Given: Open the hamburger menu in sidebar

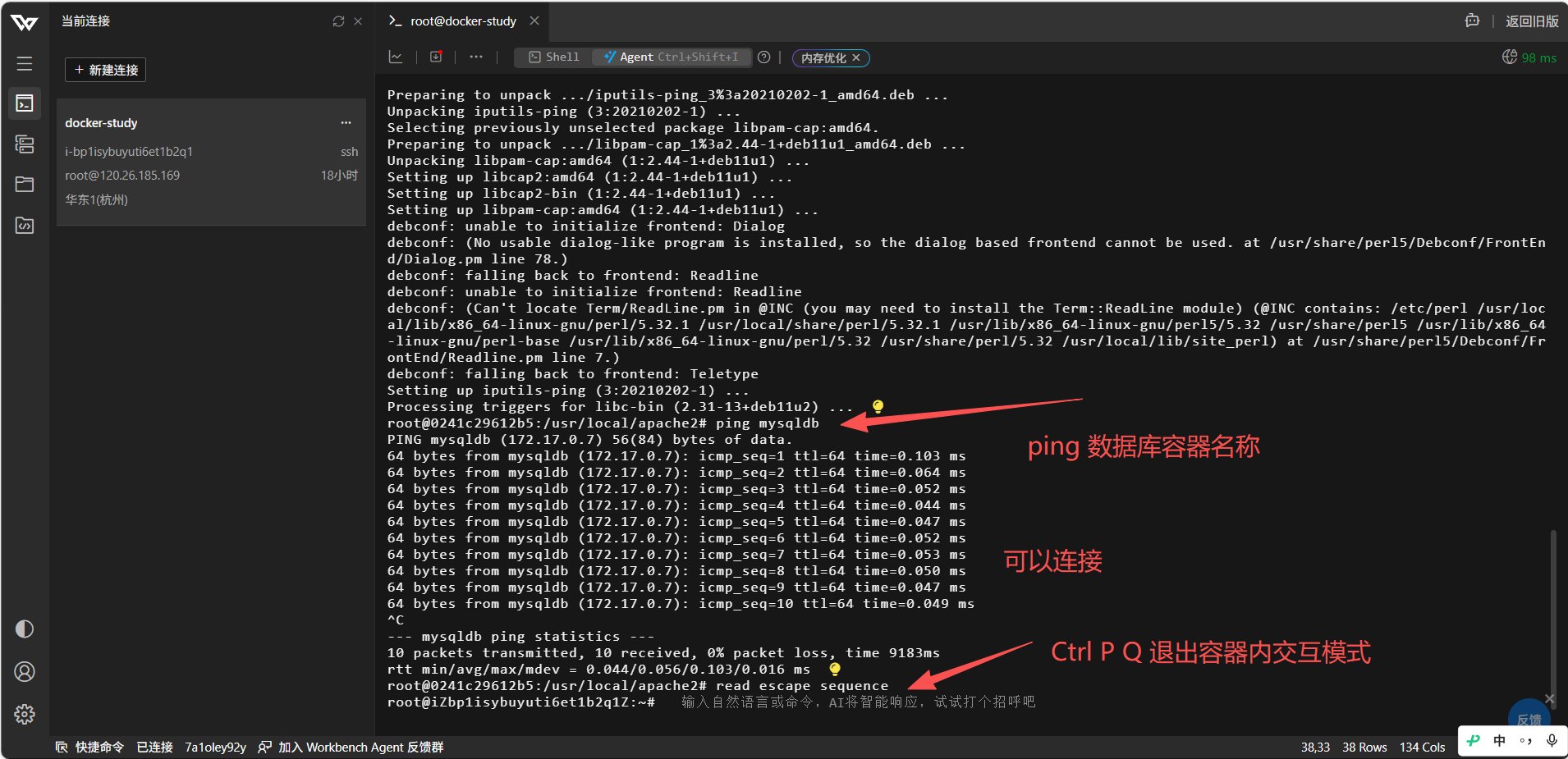Looking at the screenshot, I should coord(25,63).
